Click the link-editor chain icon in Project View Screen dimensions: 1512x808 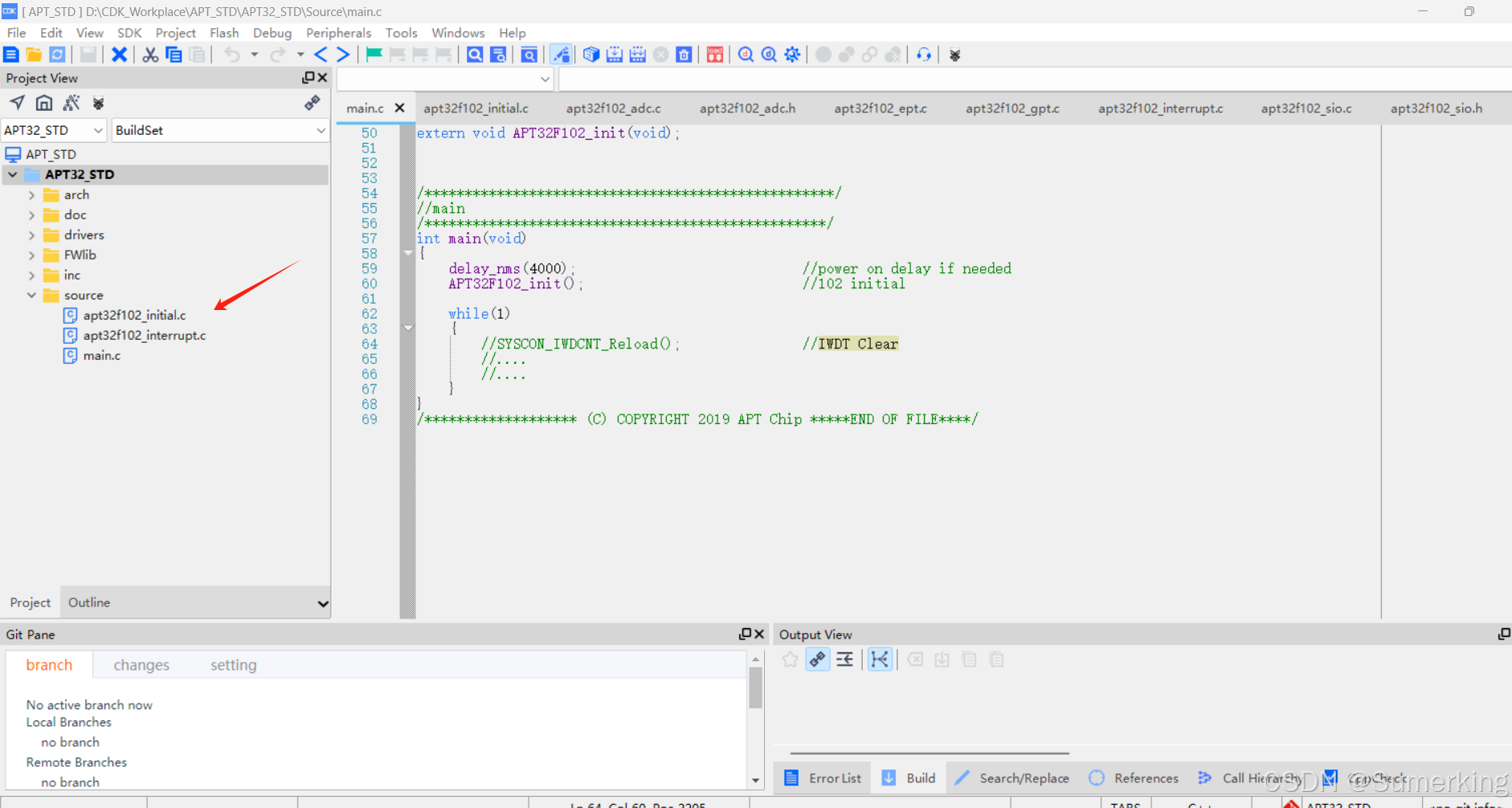[x=313, y=103]
